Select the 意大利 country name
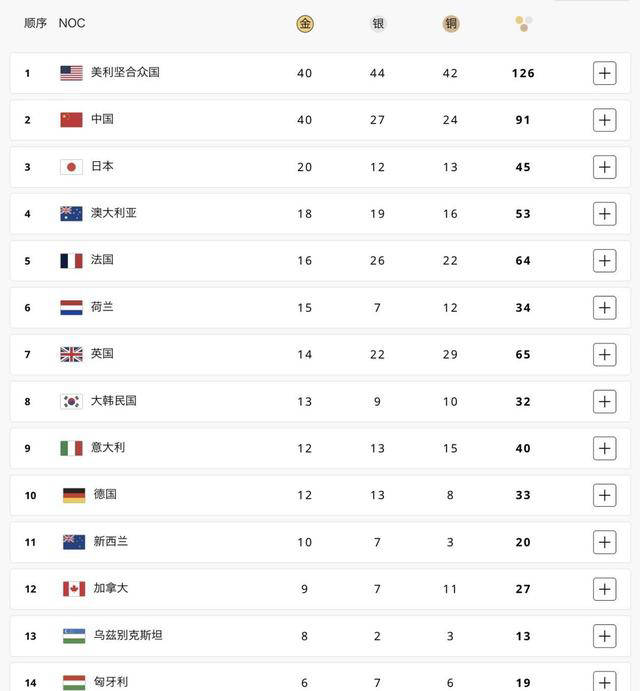 click(x=108, y=448)
